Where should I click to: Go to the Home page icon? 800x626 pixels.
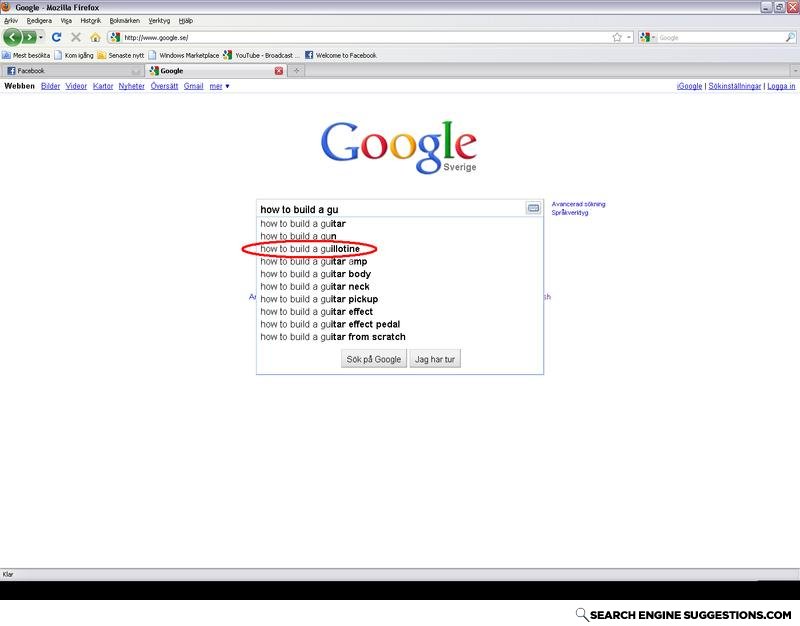pyautogui.click(x=95, y=37)
